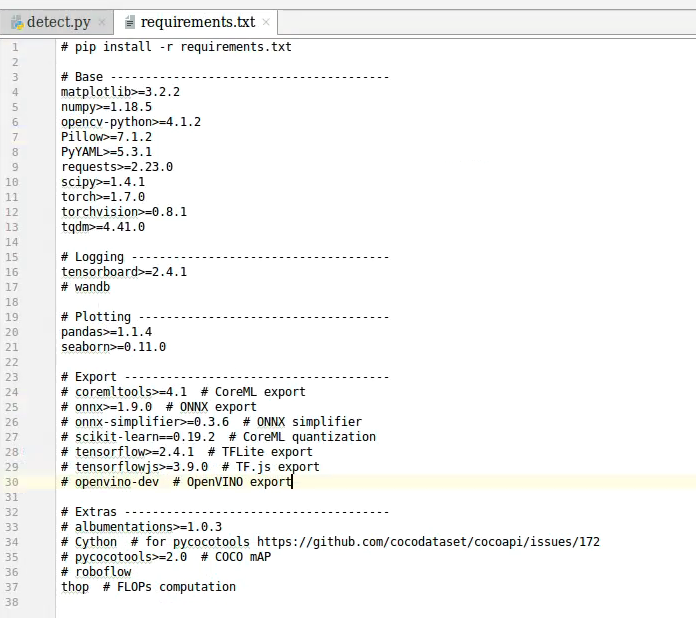Screen dimensions: 696x618
Task: Click the github.com cocoapi issues URL
Action: (428, 542)
